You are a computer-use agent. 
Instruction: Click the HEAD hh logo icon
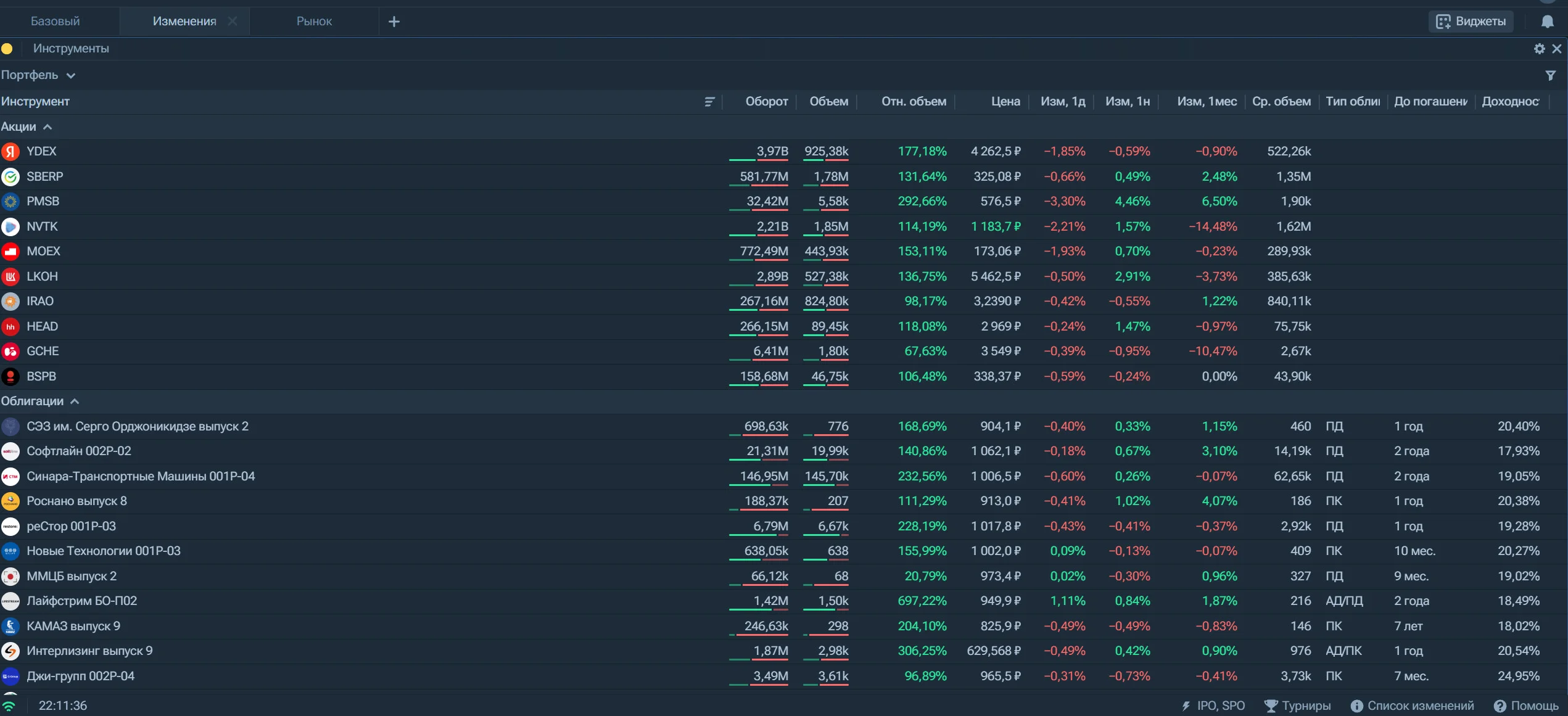pos(10,327)
